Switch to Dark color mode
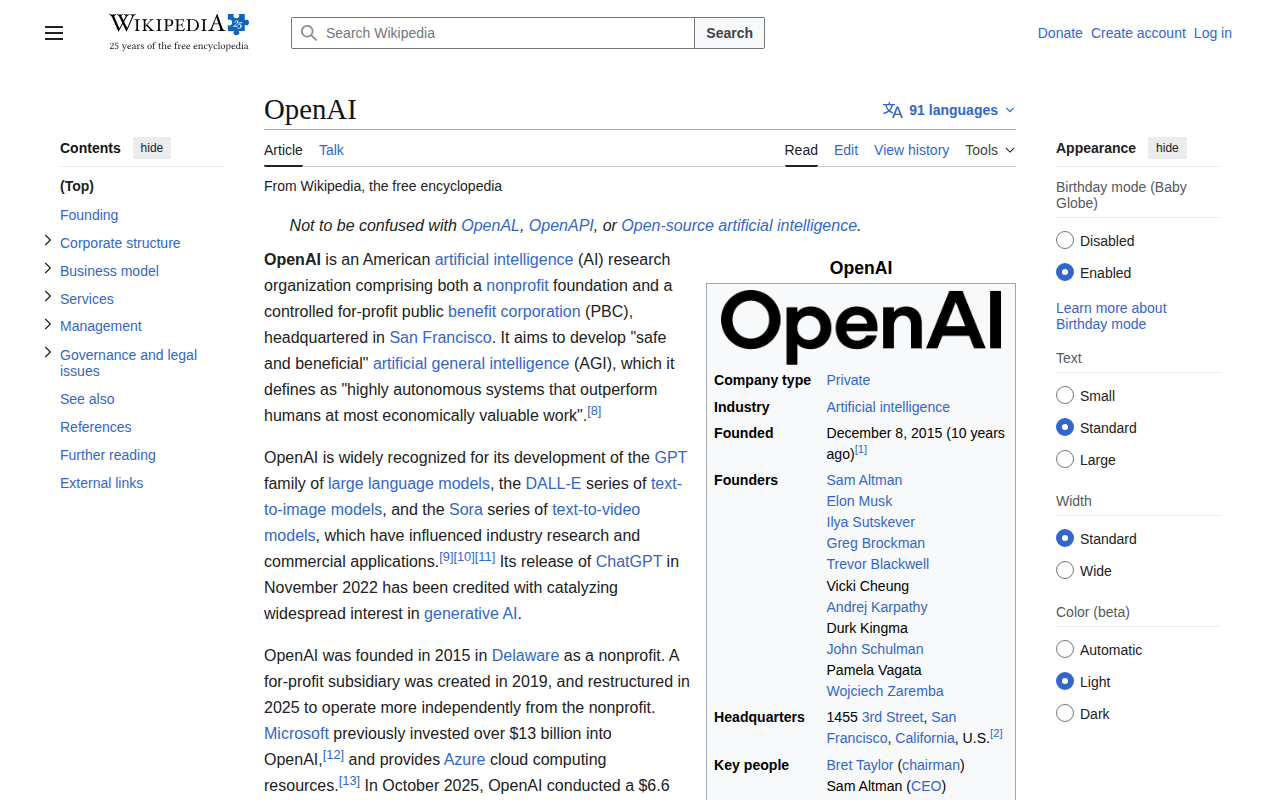Image resolution: width=1280 pixels, height=800 pixels. [x=1065, y=713]
